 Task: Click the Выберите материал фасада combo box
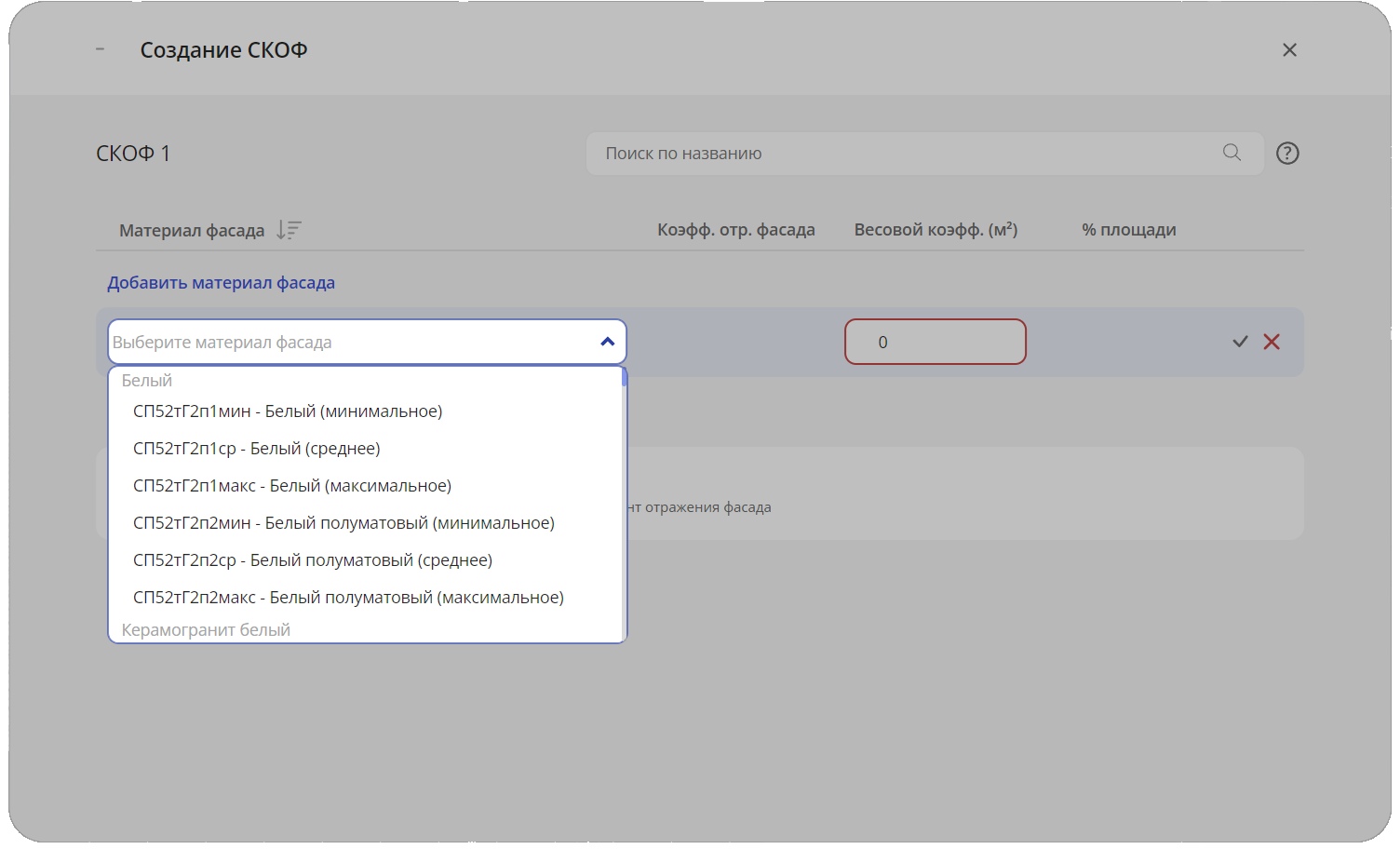(367, 342)
